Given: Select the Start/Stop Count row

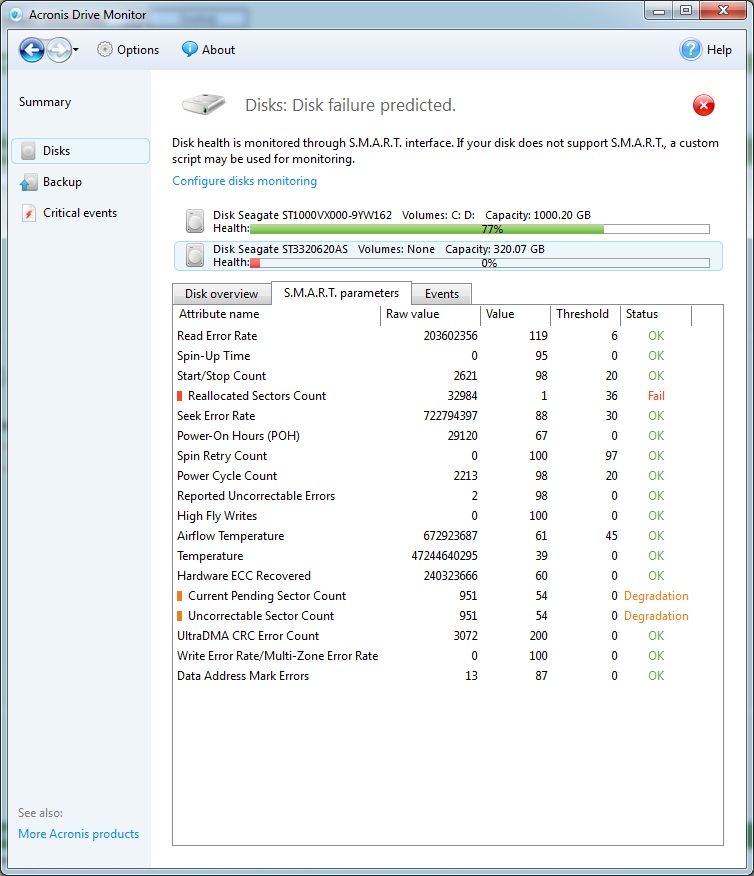Looking at the screenshot, I should 433,376.
